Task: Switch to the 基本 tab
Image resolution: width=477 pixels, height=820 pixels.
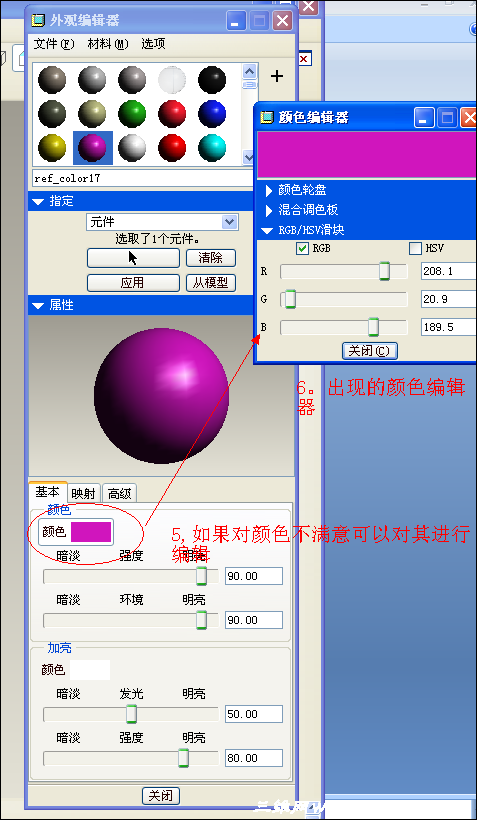Action: pos(48,492)
